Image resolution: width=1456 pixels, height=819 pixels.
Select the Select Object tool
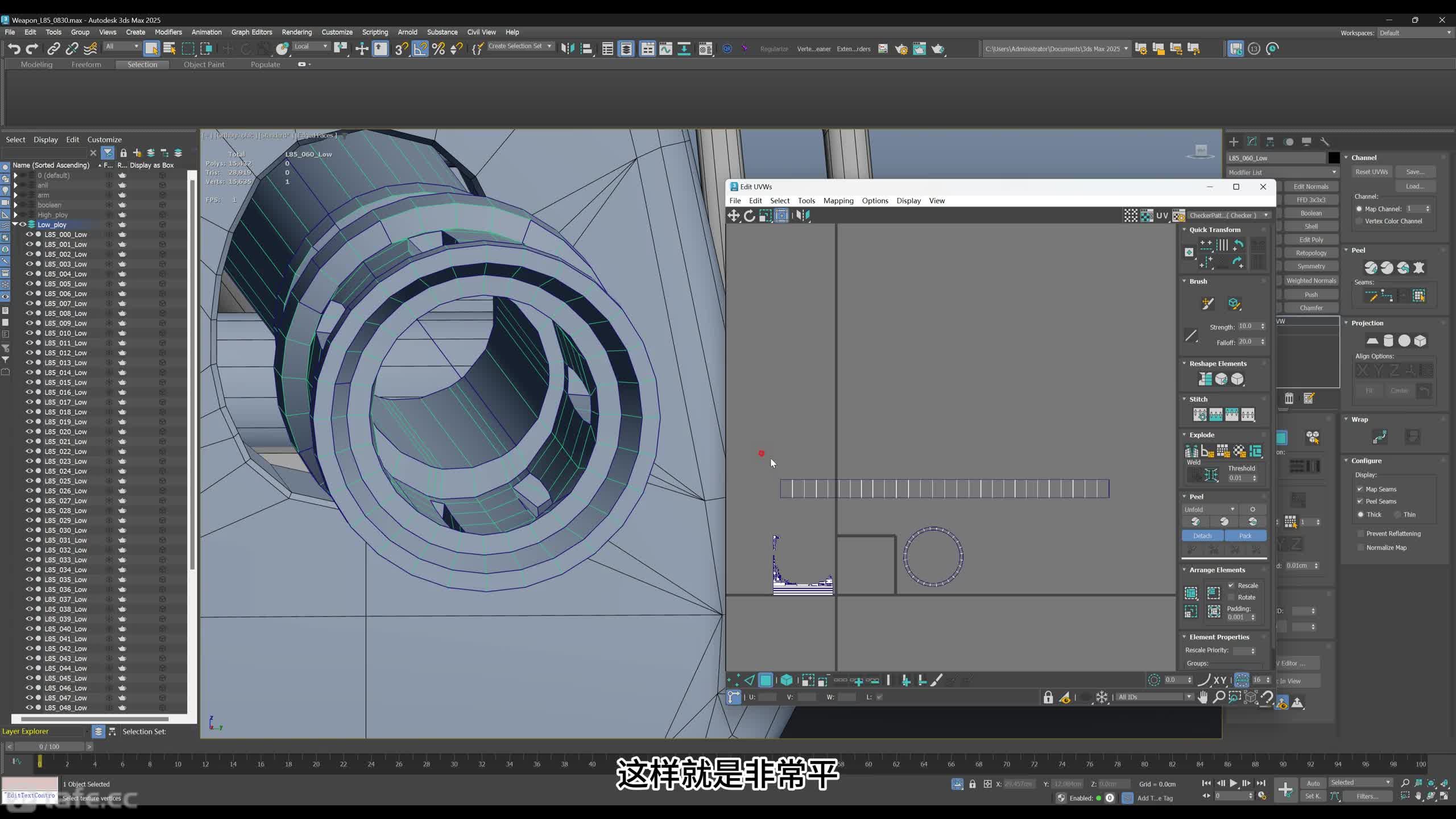pos(151,49)
